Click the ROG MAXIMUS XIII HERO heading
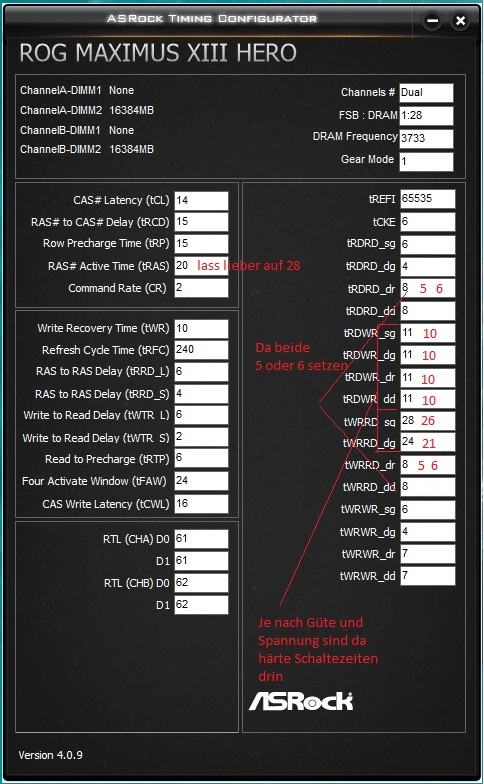 (x=158, y=53)
